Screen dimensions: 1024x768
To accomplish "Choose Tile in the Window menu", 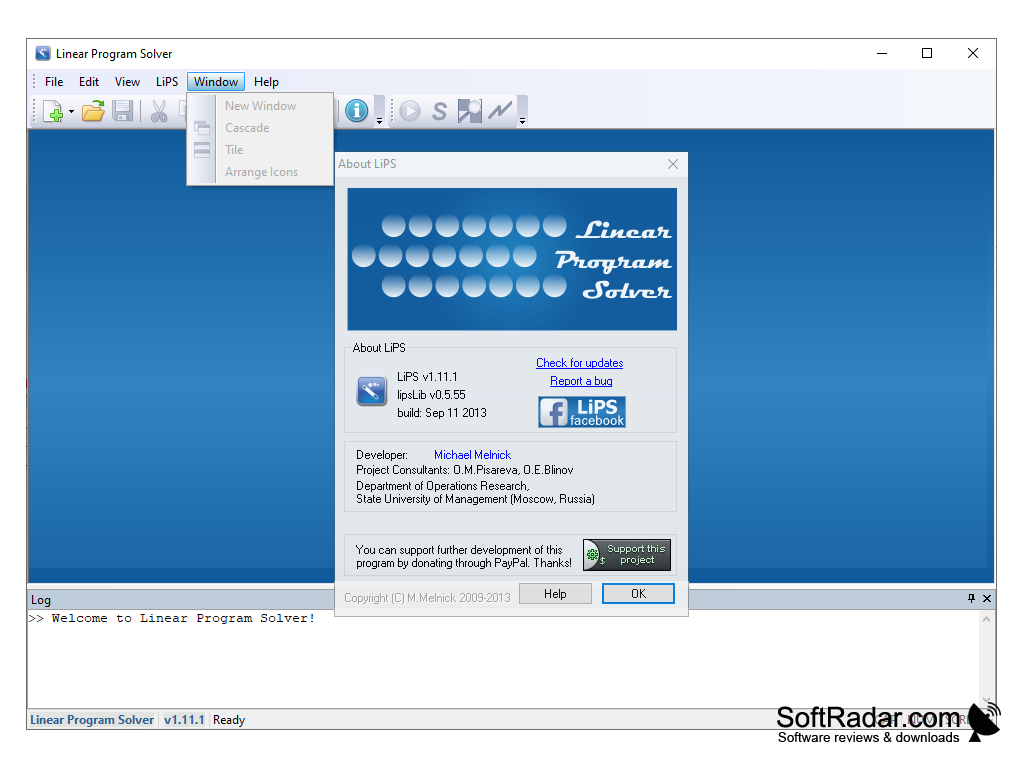I will coord(261,150).
